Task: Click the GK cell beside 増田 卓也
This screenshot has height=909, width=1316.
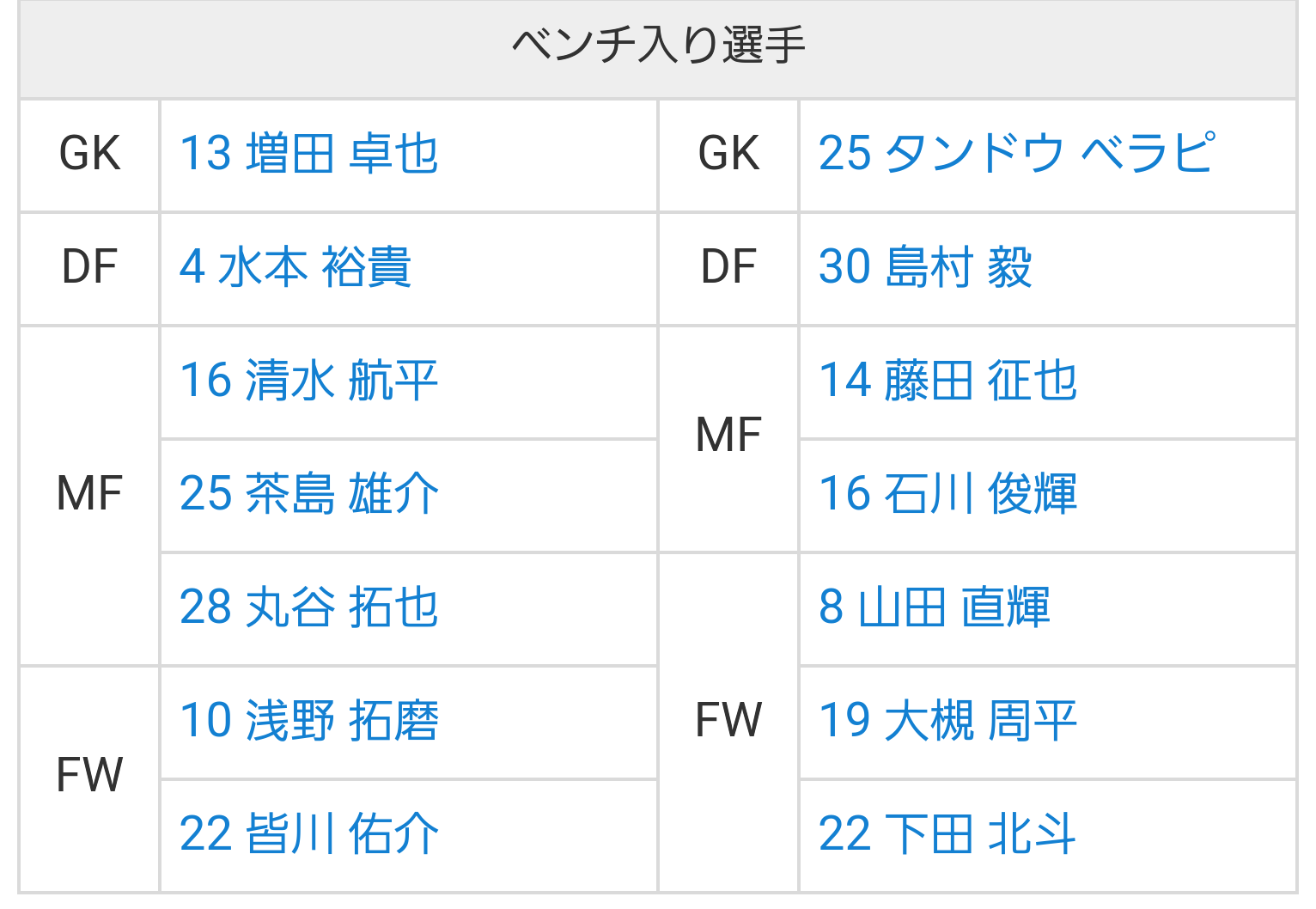Action: click(x=89, y=155)
